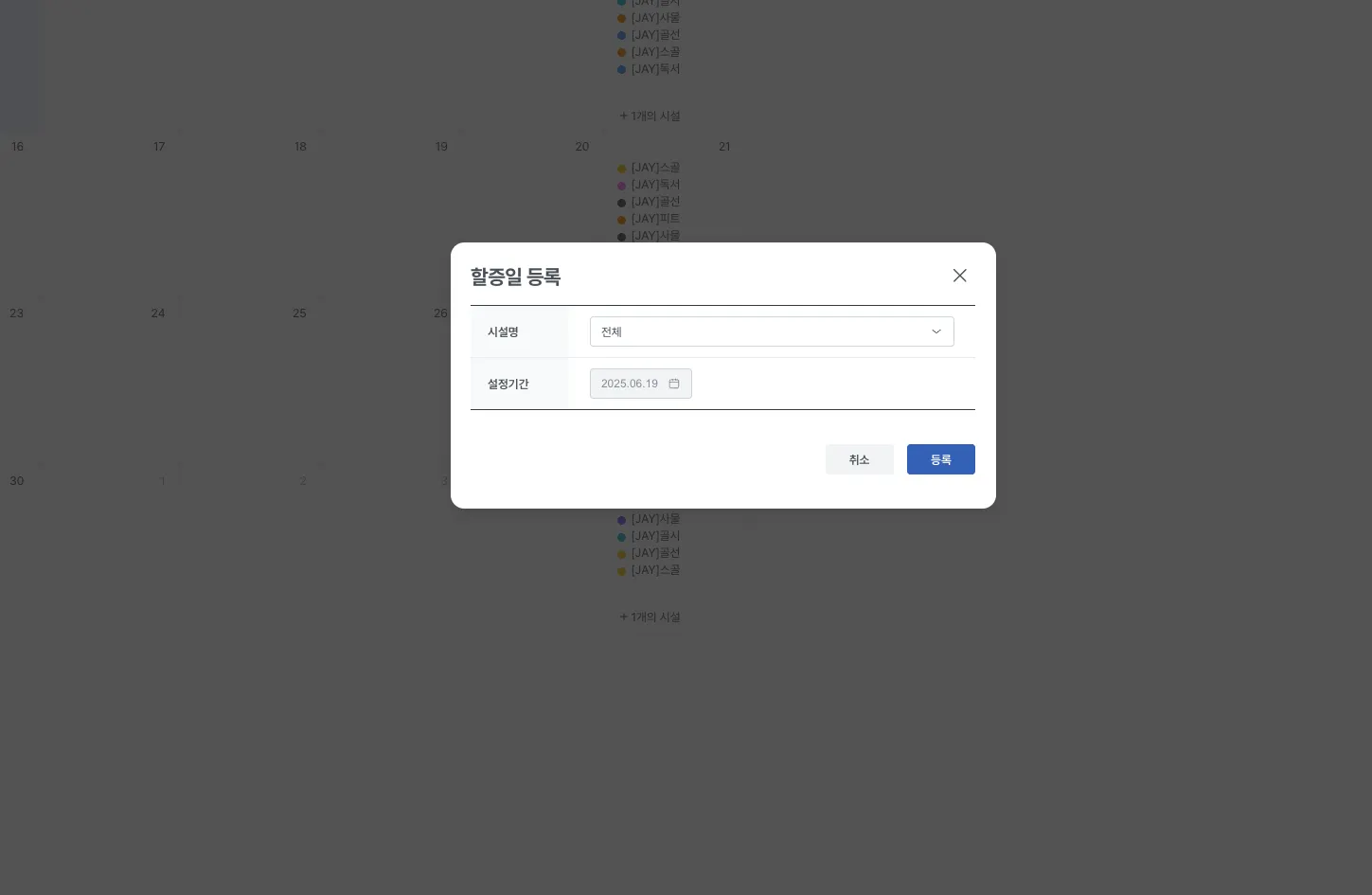Expand '+ 1개의 시설' below the dialog

tap(650, 617)
